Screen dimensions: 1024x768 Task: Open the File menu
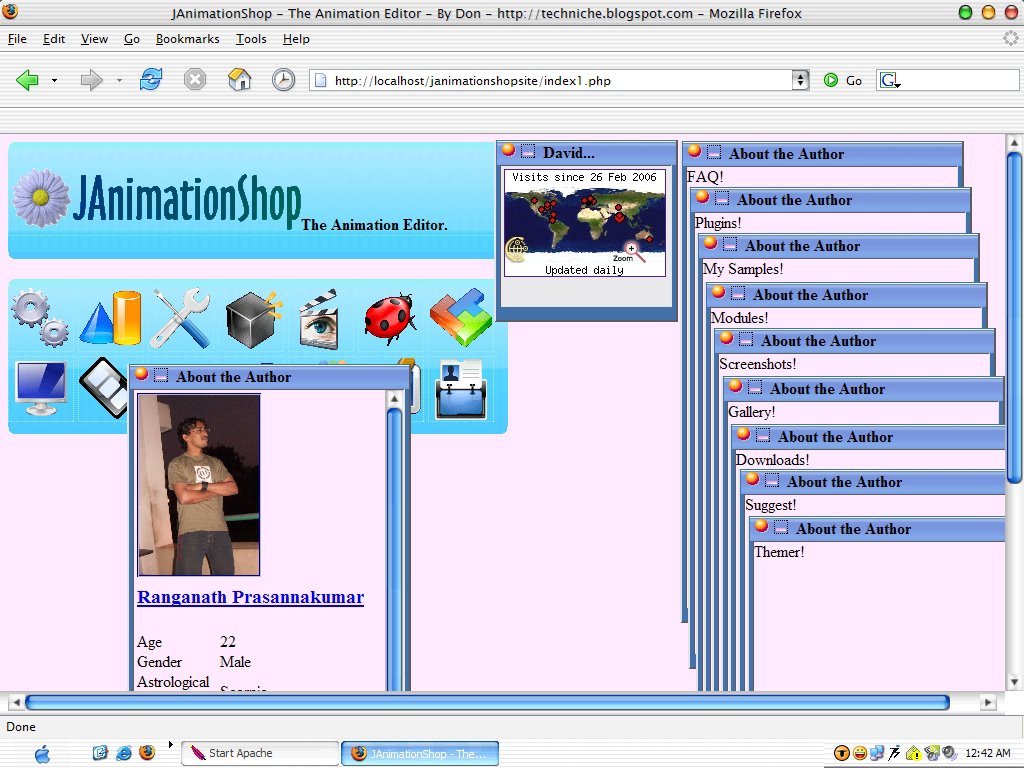[18, 39]
